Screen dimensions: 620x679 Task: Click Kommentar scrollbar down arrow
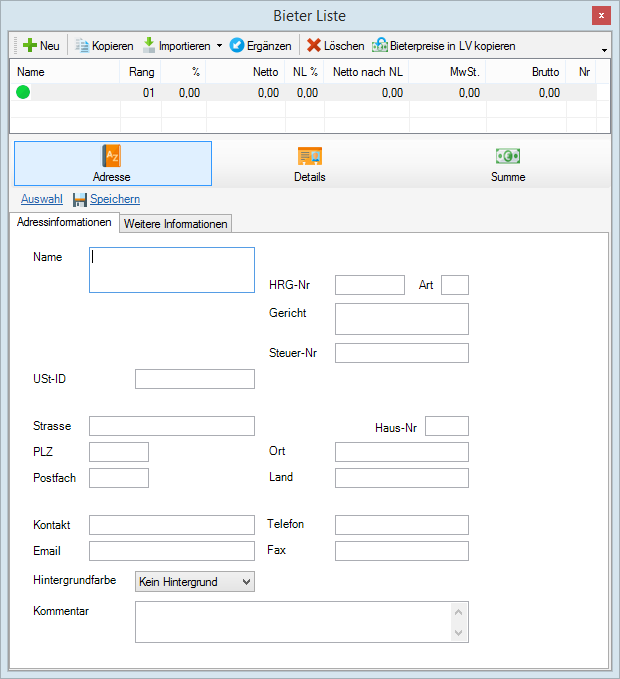point(459,633)
